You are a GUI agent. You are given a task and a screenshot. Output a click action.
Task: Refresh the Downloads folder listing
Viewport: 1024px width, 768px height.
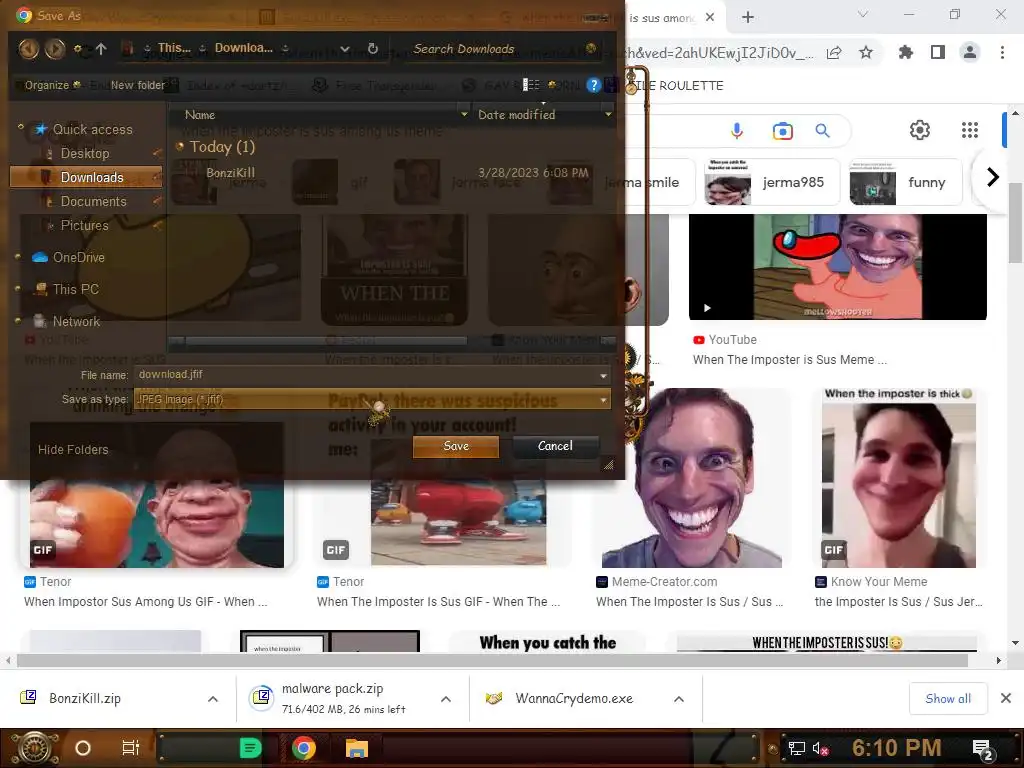(x=373, y=48)
